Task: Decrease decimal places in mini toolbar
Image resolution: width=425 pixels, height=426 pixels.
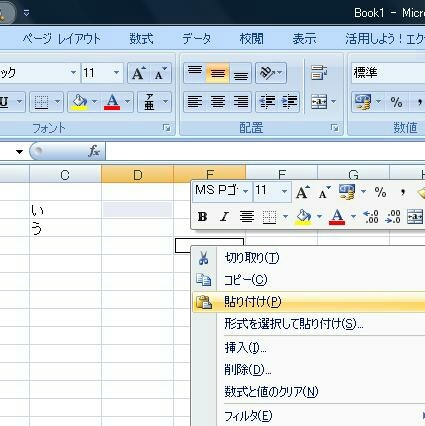Action: click(393, 217)
